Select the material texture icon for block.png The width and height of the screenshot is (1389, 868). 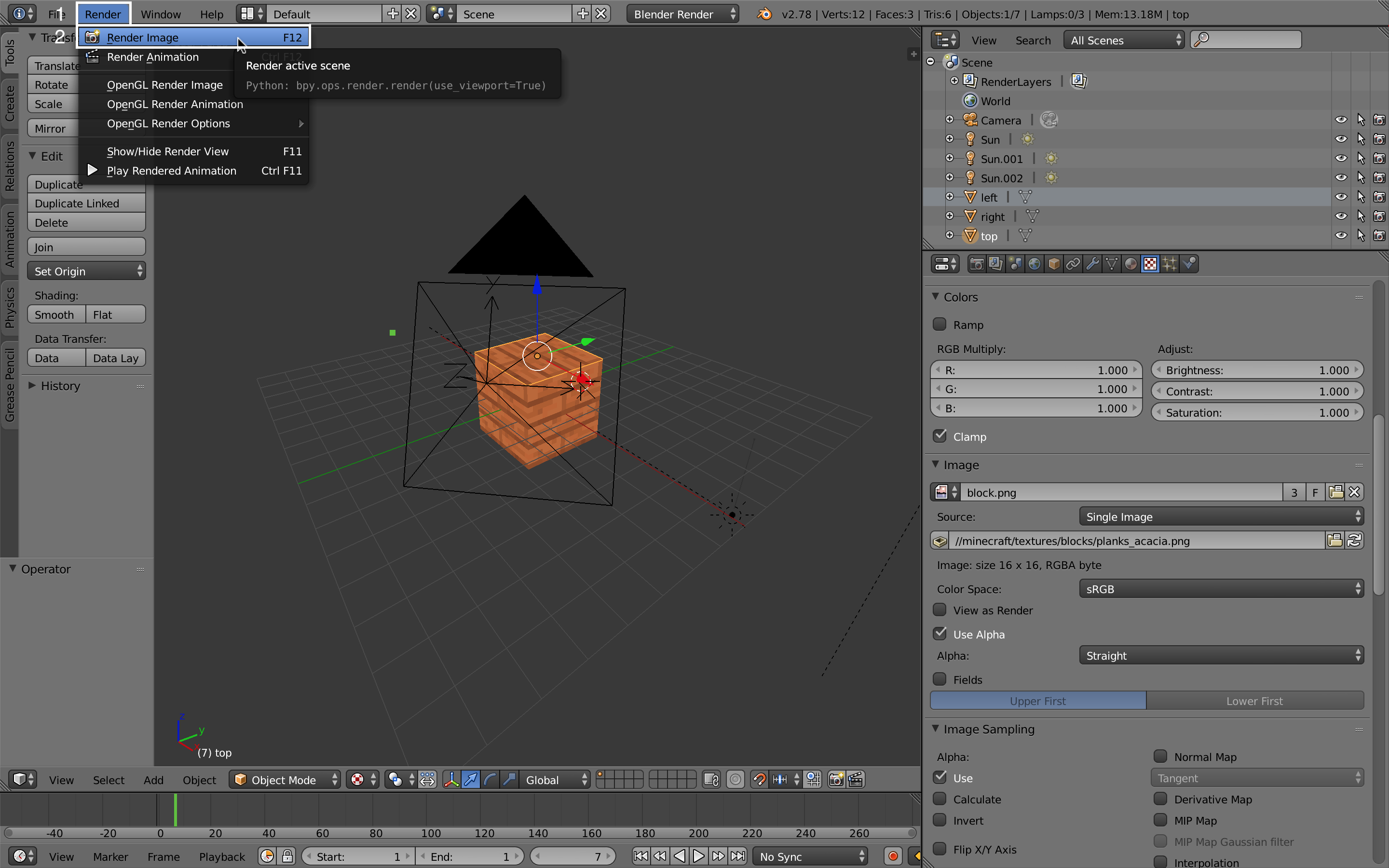(x=941, y=492)
